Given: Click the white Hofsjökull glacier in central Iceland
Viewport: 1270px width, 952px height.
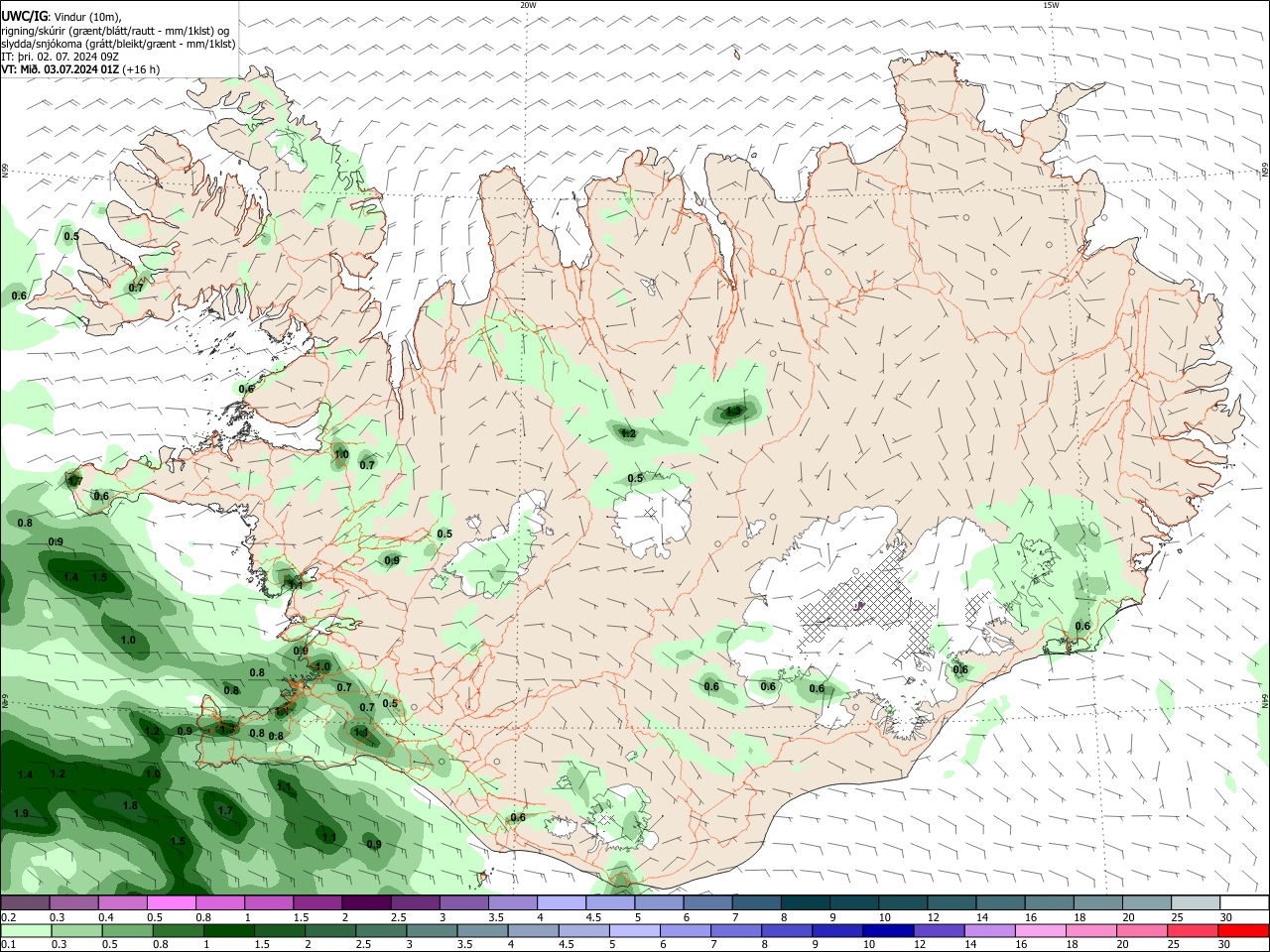Looking at the screenshot, I should (x=652, y=521).
